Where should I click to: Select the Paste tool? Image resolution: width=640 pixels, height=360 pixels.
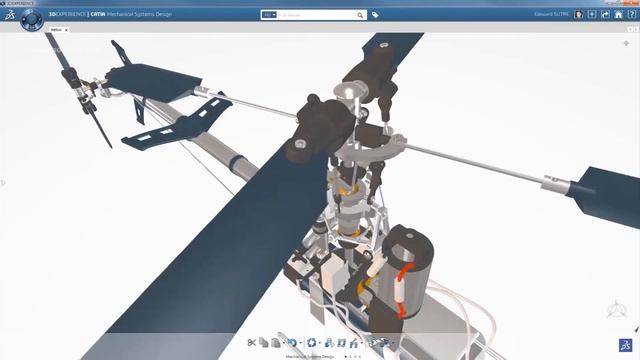[276, 343]
